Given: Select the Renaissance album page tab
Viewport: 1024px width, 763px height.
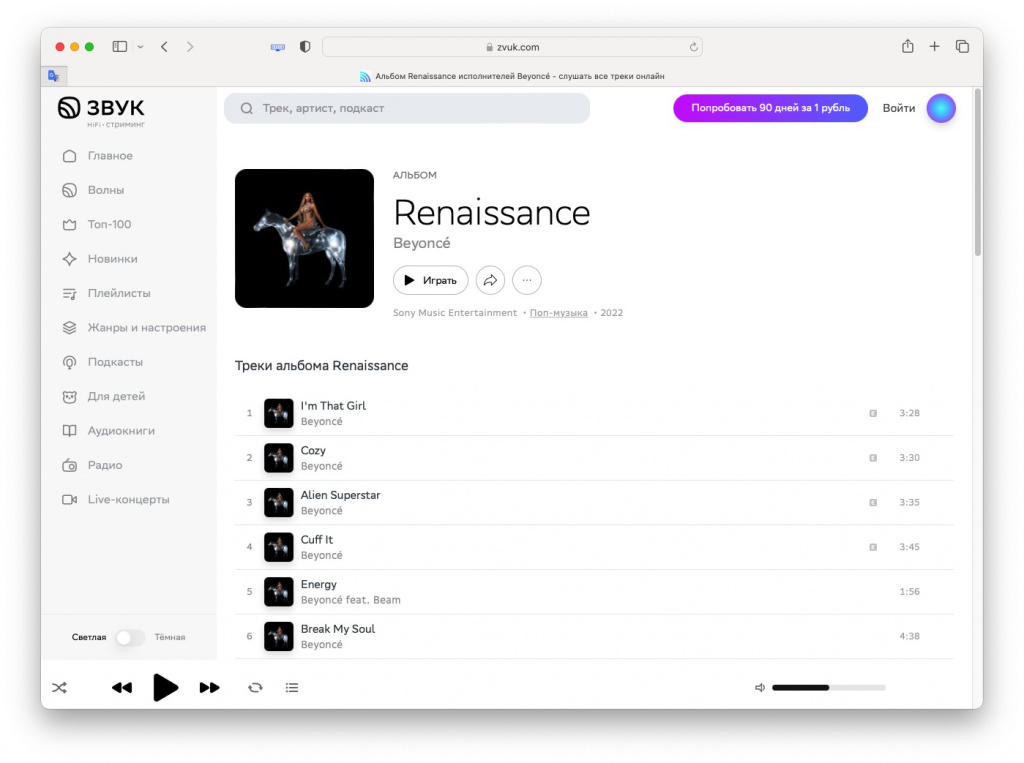Looking at the screenshot, I should 512,76.
